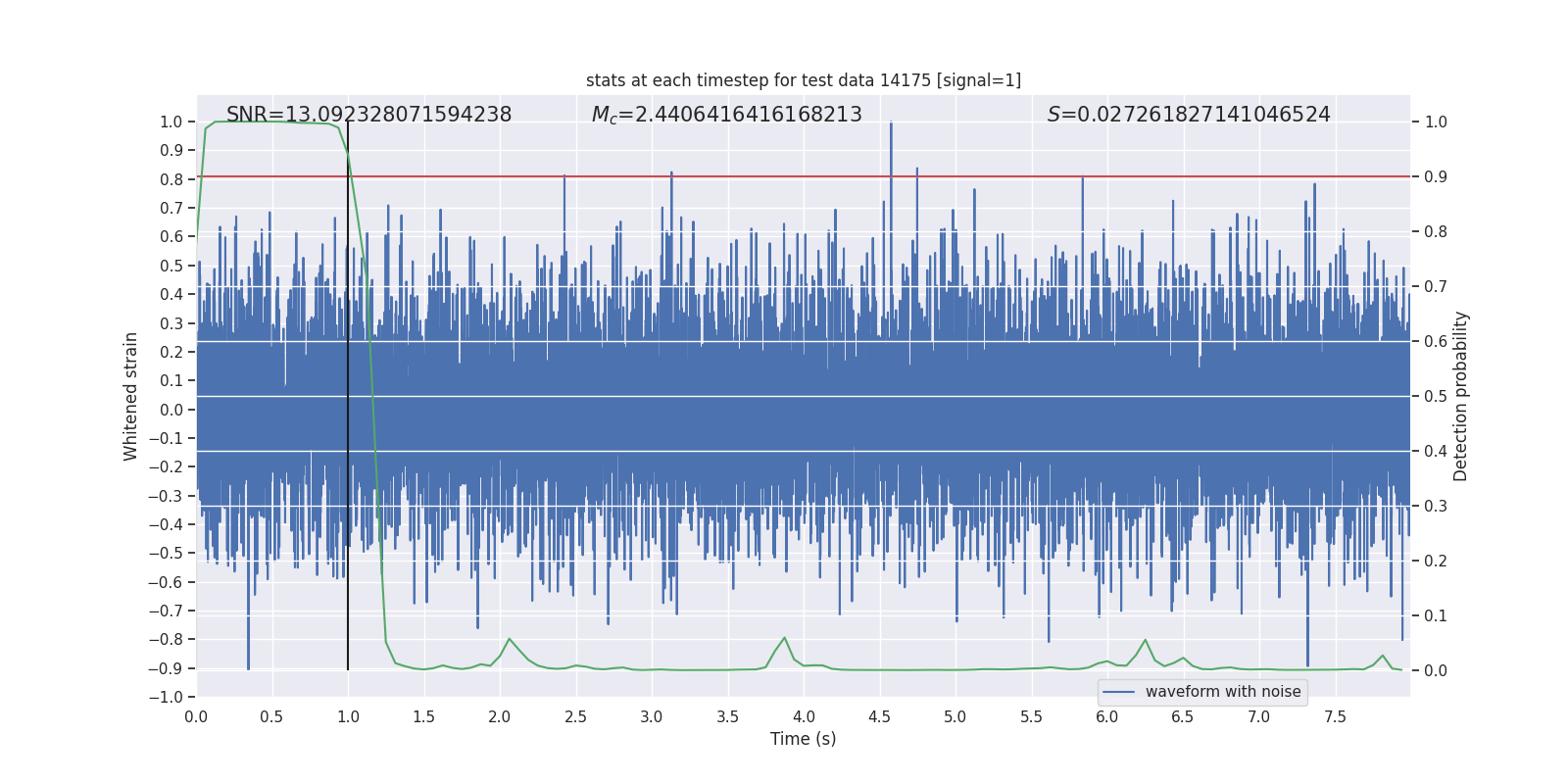Click the 'Detection probability' right axis label

click(x=1460, y=396)
